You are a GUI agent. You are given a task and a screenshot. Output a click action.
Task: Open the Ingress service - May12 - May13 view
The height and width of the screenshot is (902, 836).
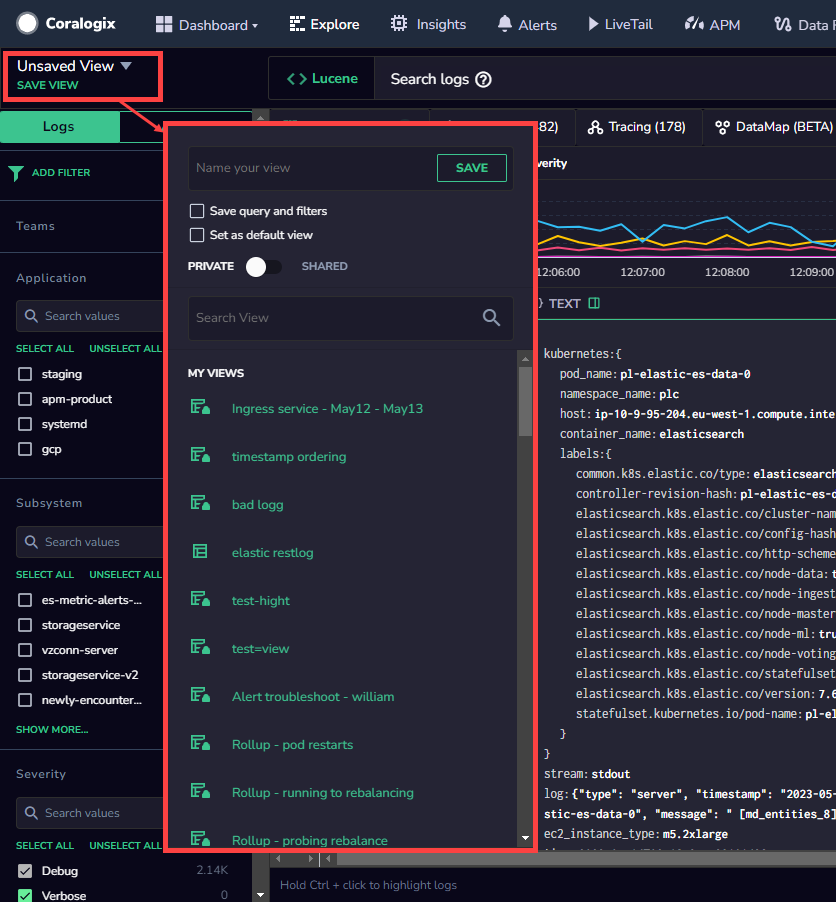coord(327,408)
